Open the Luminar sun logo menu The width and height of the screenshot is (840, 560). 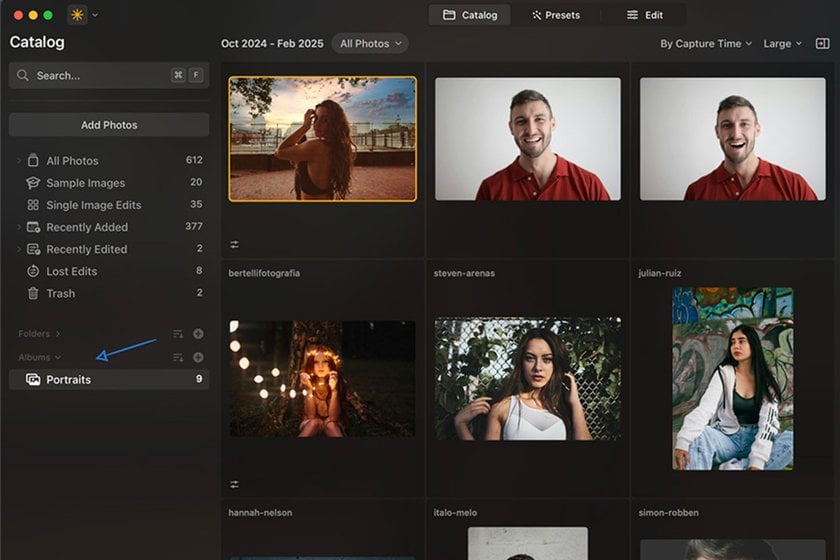pyautogui.click(x=77, y=15)
